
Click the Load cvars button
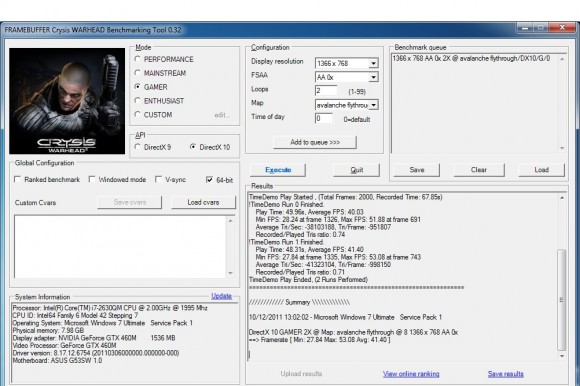pos(203,202)
